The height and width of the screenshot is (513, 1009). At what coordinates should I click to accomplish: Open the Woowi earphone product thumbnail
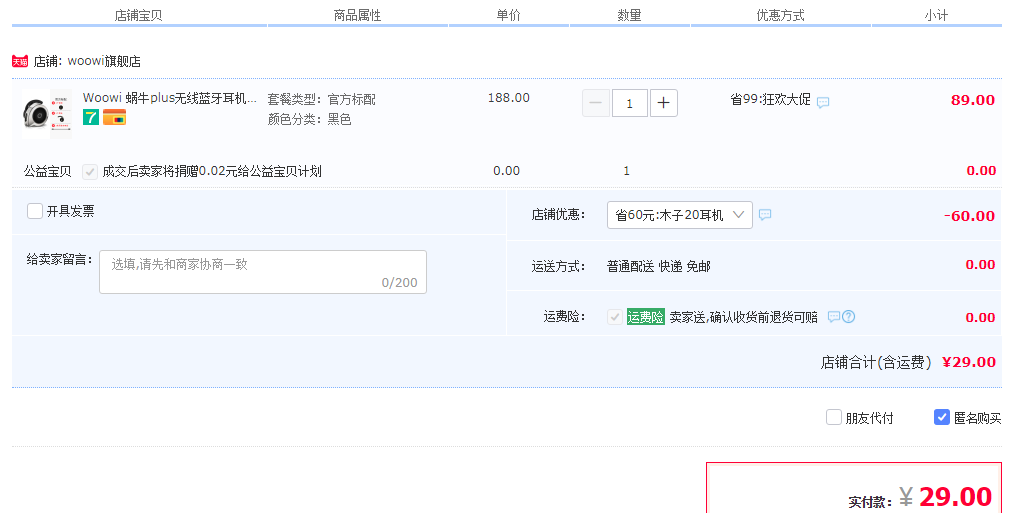click(x=47, y=114)
